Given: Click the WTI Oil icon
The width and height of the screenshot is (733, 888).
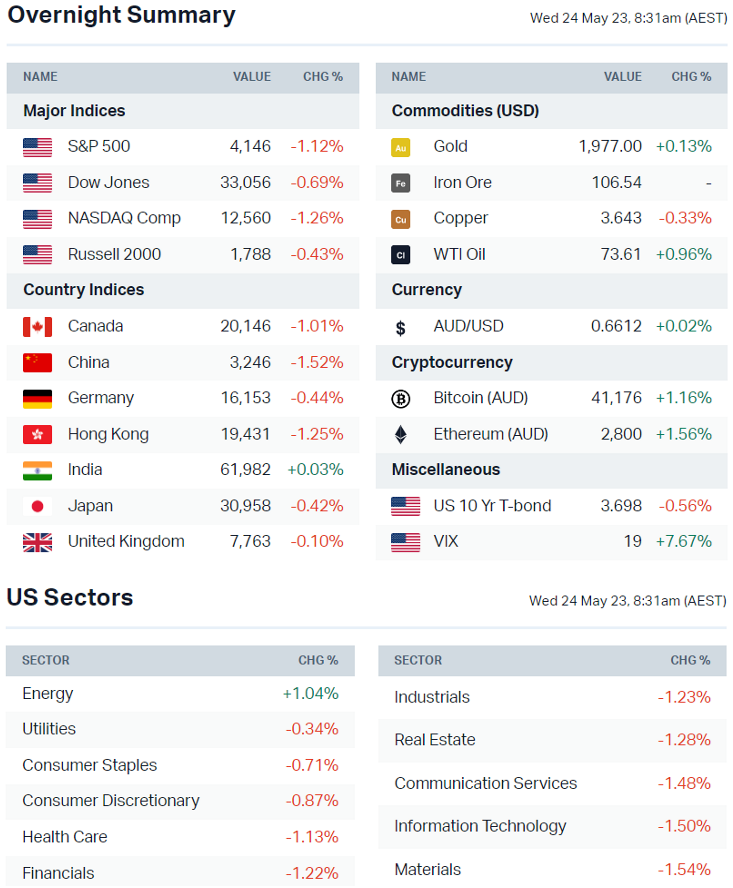Looking at the screenshot, I should [401, 255].
